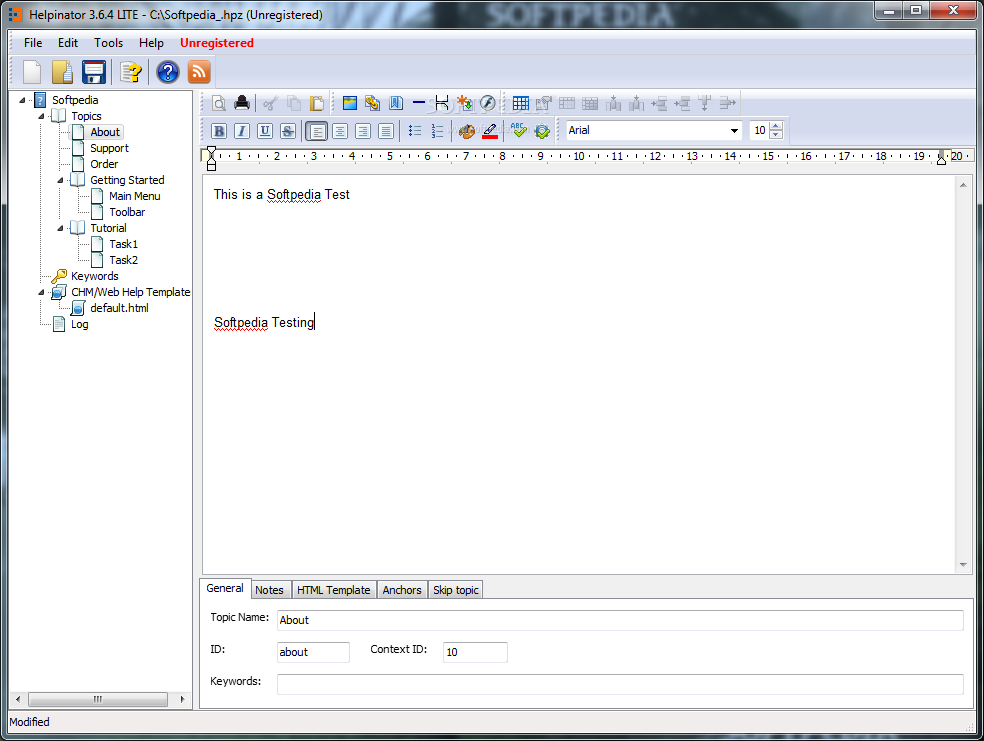This screenshot has height=741, width=984.
Task: Insert a bookmark anchor icon
Action: (x=396, y=104)
